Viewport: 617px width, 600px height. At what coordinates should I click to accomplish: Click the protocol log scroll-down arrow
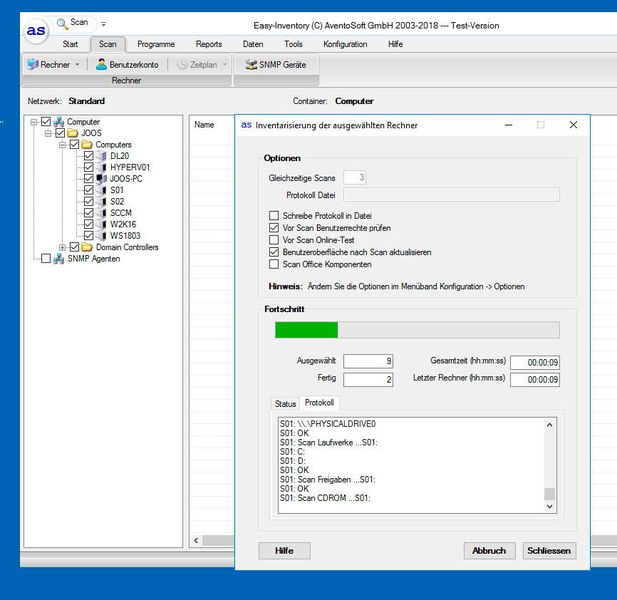[550, 506]
